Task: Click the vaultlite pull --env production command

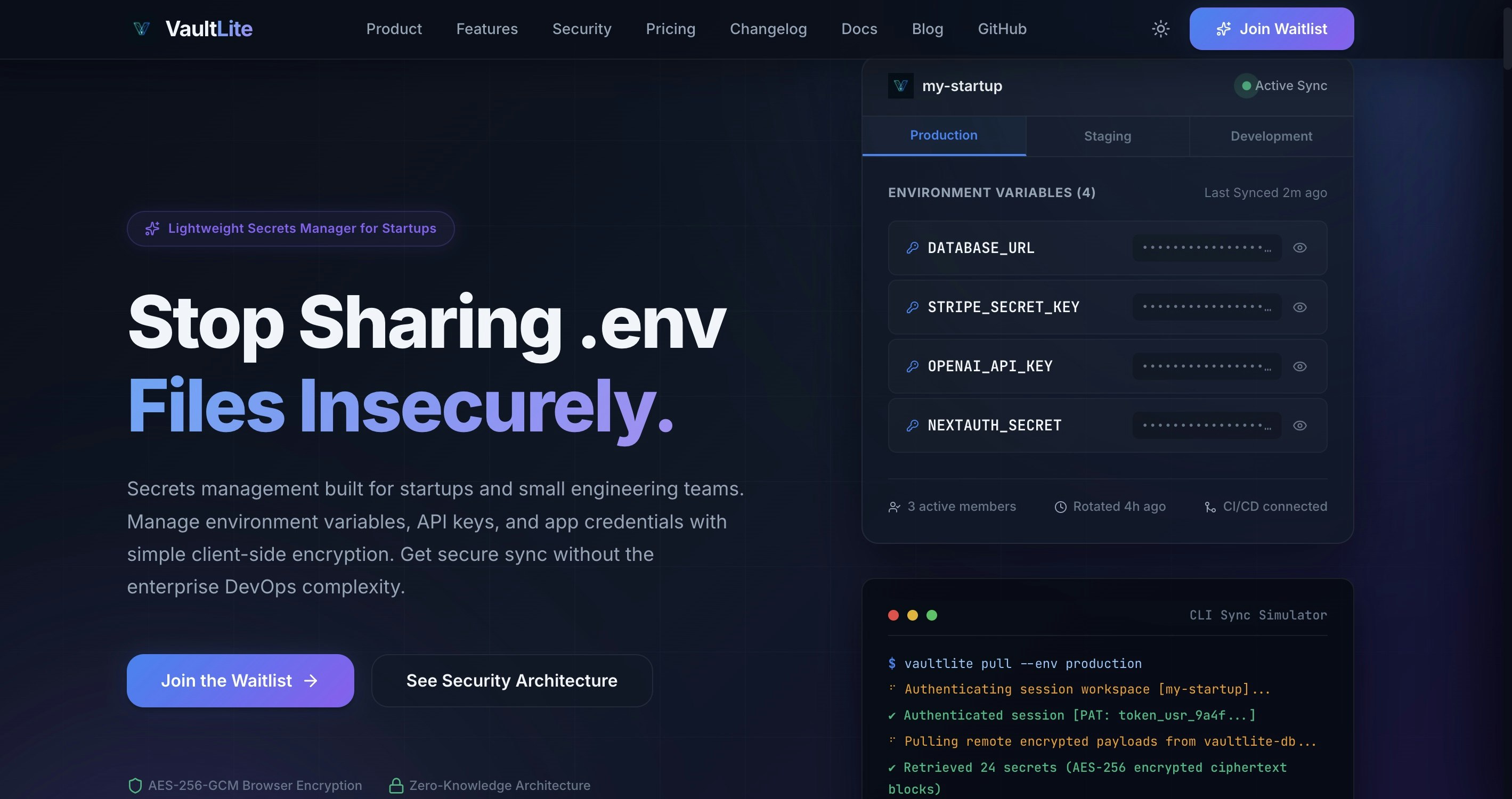Action: pos(1022,664)
